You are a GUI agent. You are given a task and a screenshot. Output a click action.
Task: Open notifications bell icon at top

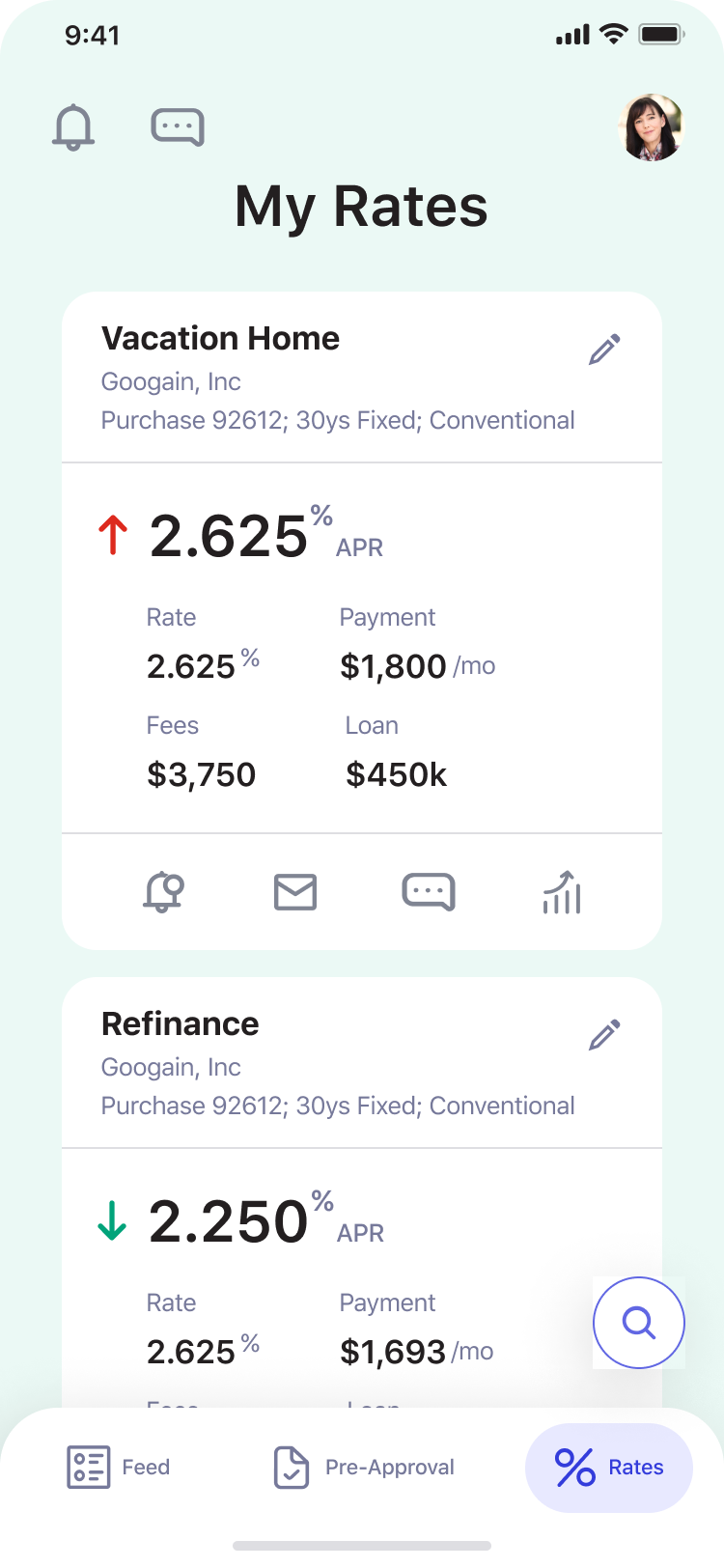73,127
